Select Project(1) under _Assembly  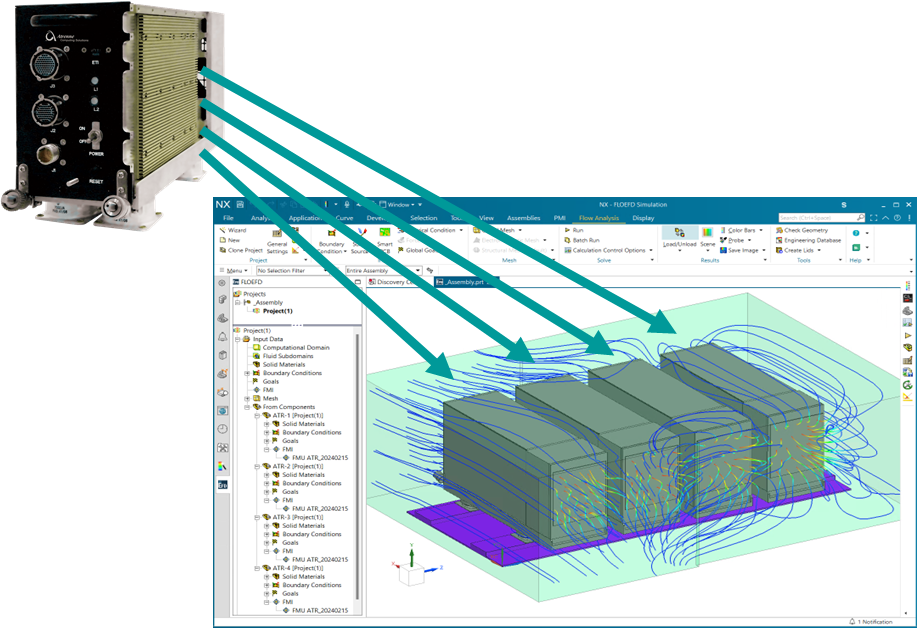click(273, 311)
